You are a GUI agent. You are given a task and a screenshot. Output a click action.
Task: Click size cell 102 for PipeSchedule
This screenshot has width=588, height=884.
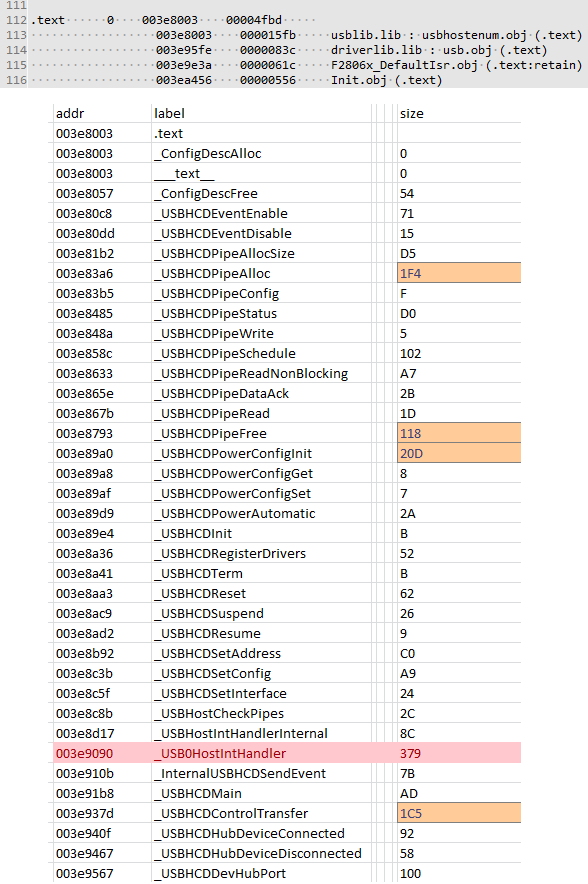(410, 353)
